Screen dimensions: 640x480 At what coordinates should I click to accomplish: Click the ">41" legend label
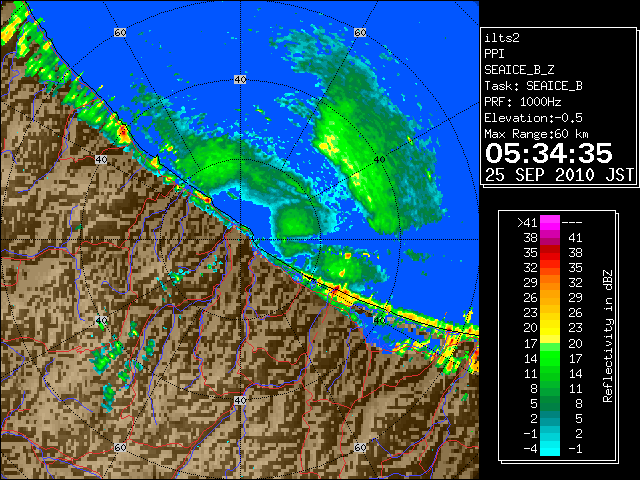(527, 223)
